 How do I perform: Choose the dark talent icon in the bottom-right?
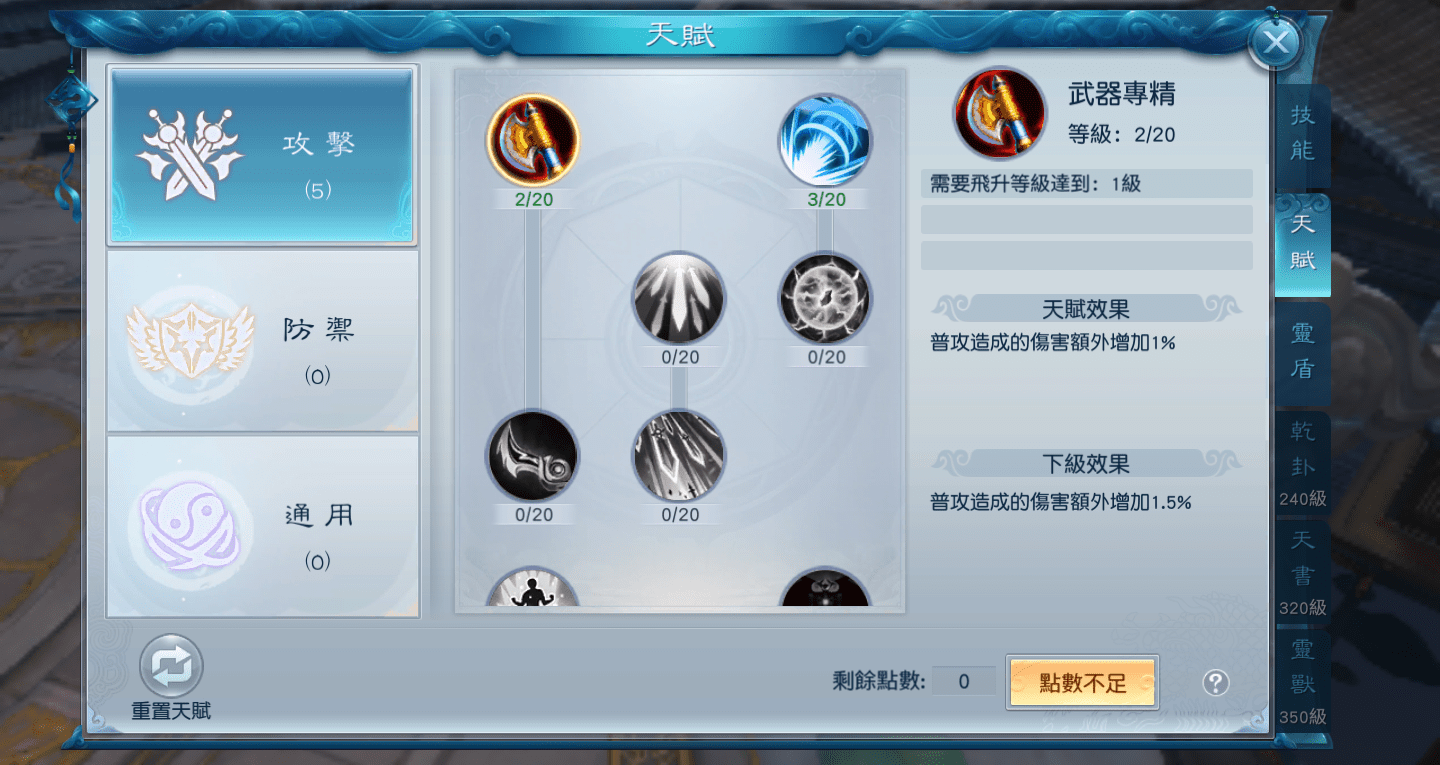point(825,588)
